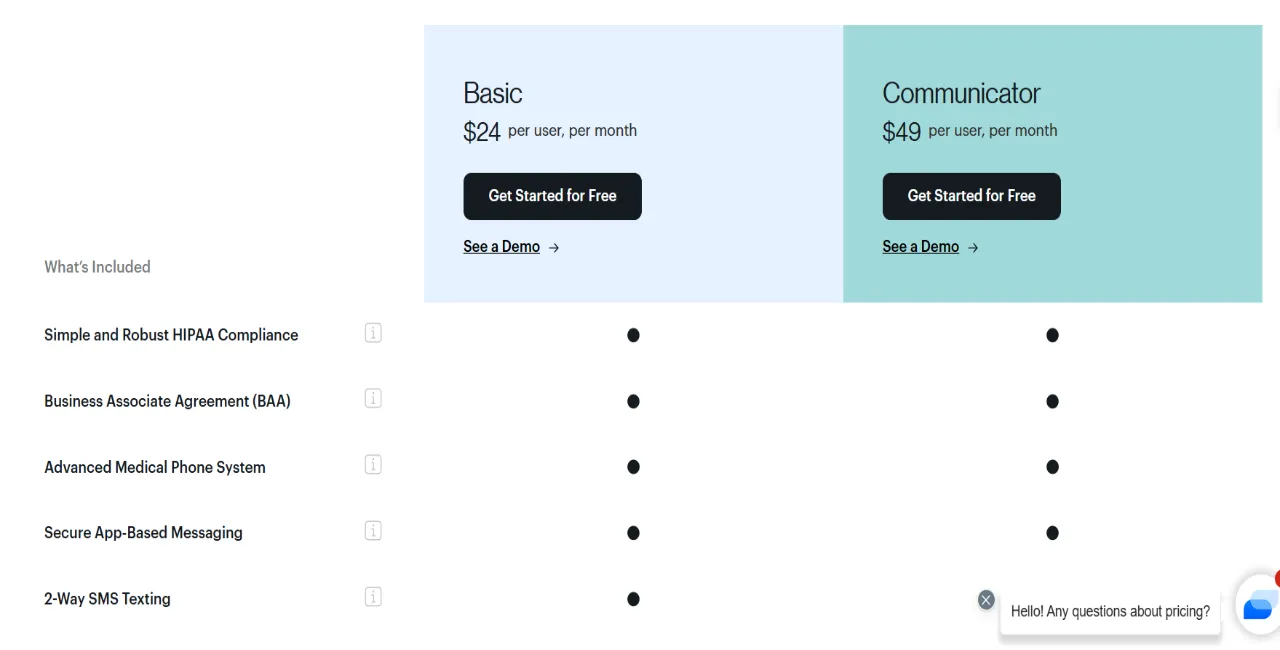1280x650 pixels.
Task: Click arrow next to Communicator See a Demo
Action: [x=973, y=248]
